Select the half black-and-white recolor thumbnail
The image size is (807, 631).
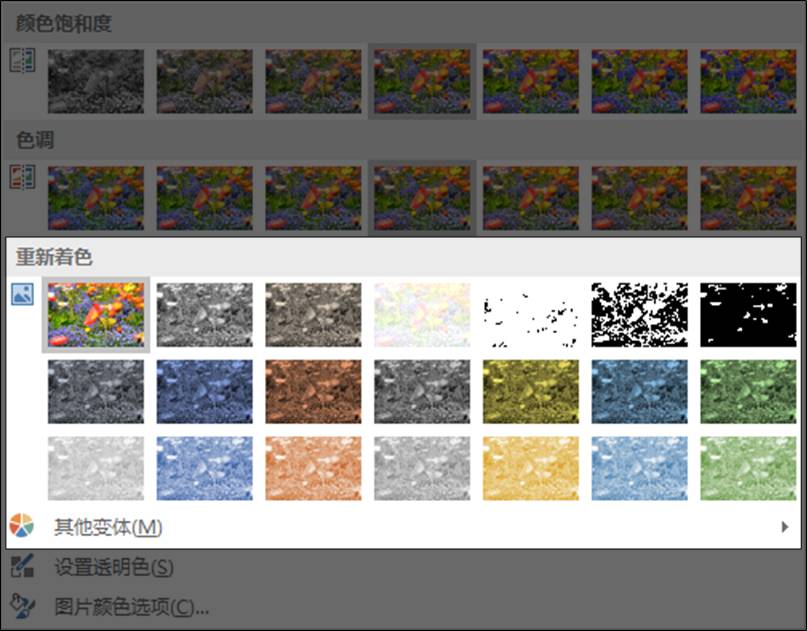pos(639,314)
